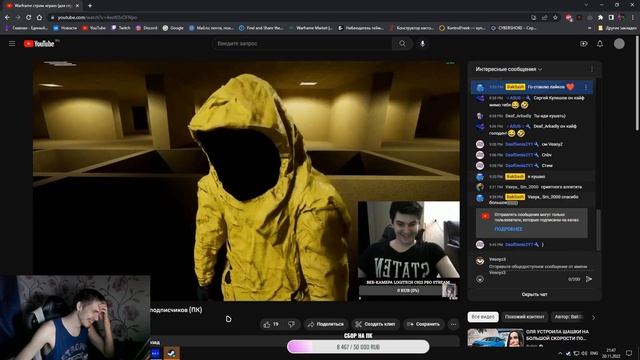Like the video with thumbs up
The width and height of the screenshot is (640, 360).
(x=271, y=324)
